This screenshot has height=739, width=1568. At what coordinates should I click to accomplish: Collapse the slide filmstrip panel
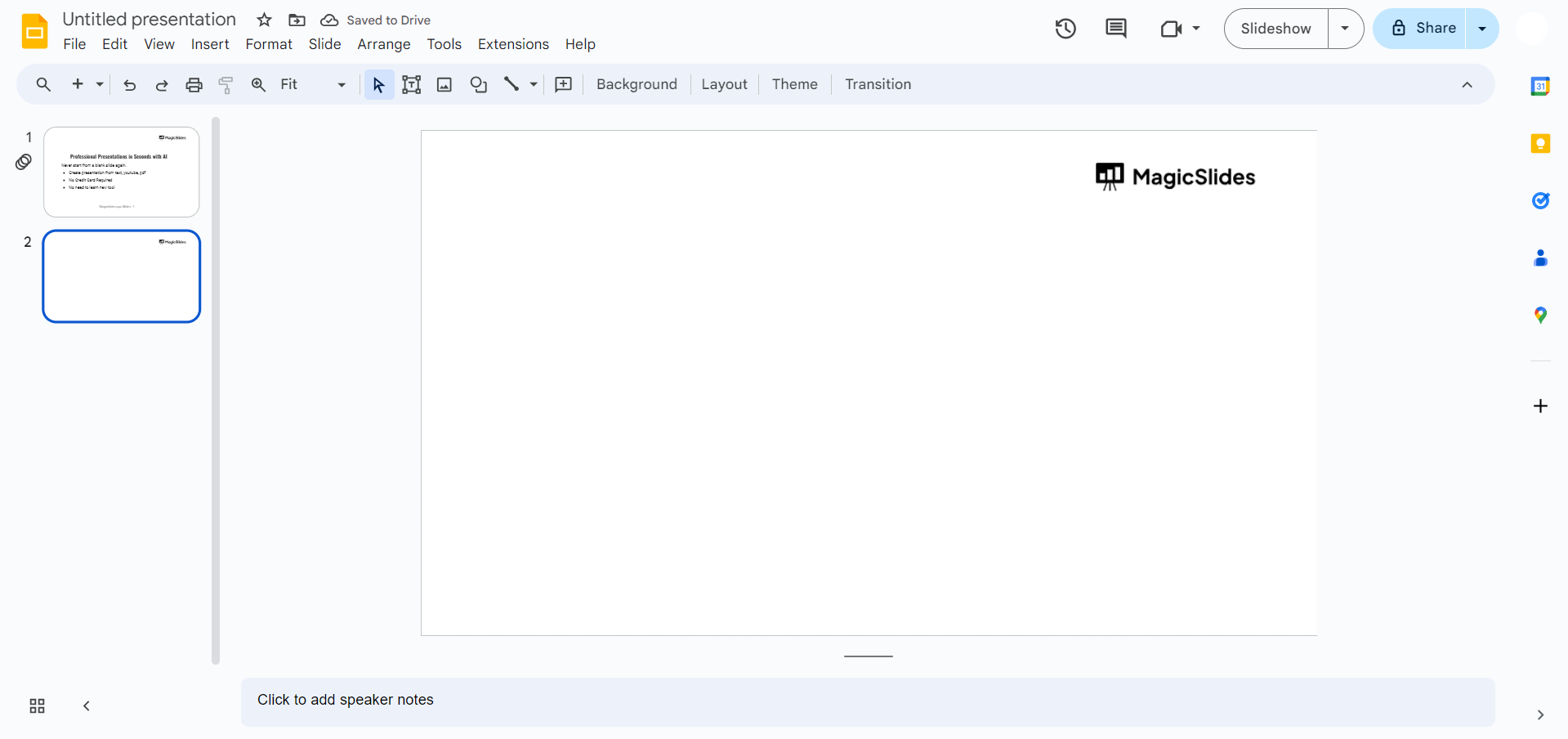pos(87,706)
